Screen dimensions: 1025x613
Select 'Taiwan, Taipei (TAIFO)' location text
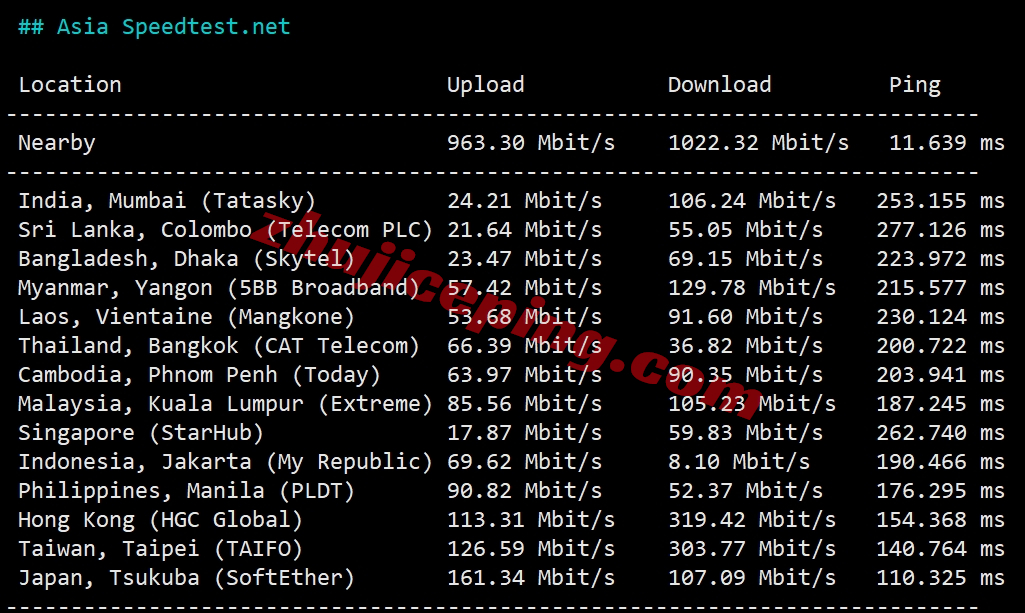[x=161, y=549]
